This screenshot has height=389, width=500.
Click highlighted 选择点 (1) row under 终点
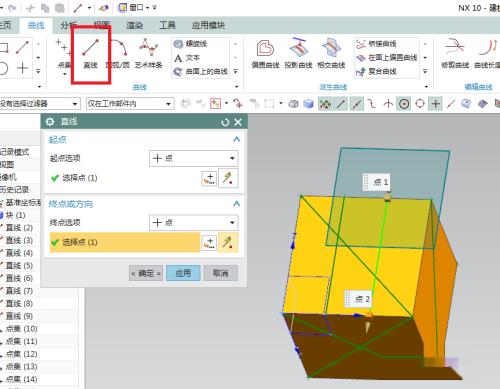click(x=125, y=242)
